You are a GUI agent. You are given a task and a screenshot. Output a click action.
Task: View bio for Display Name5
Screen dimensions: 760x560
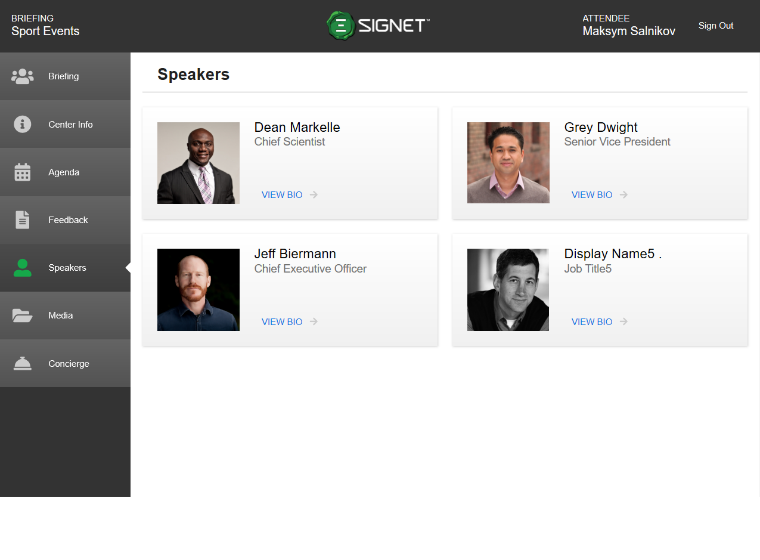coord(592,322)
